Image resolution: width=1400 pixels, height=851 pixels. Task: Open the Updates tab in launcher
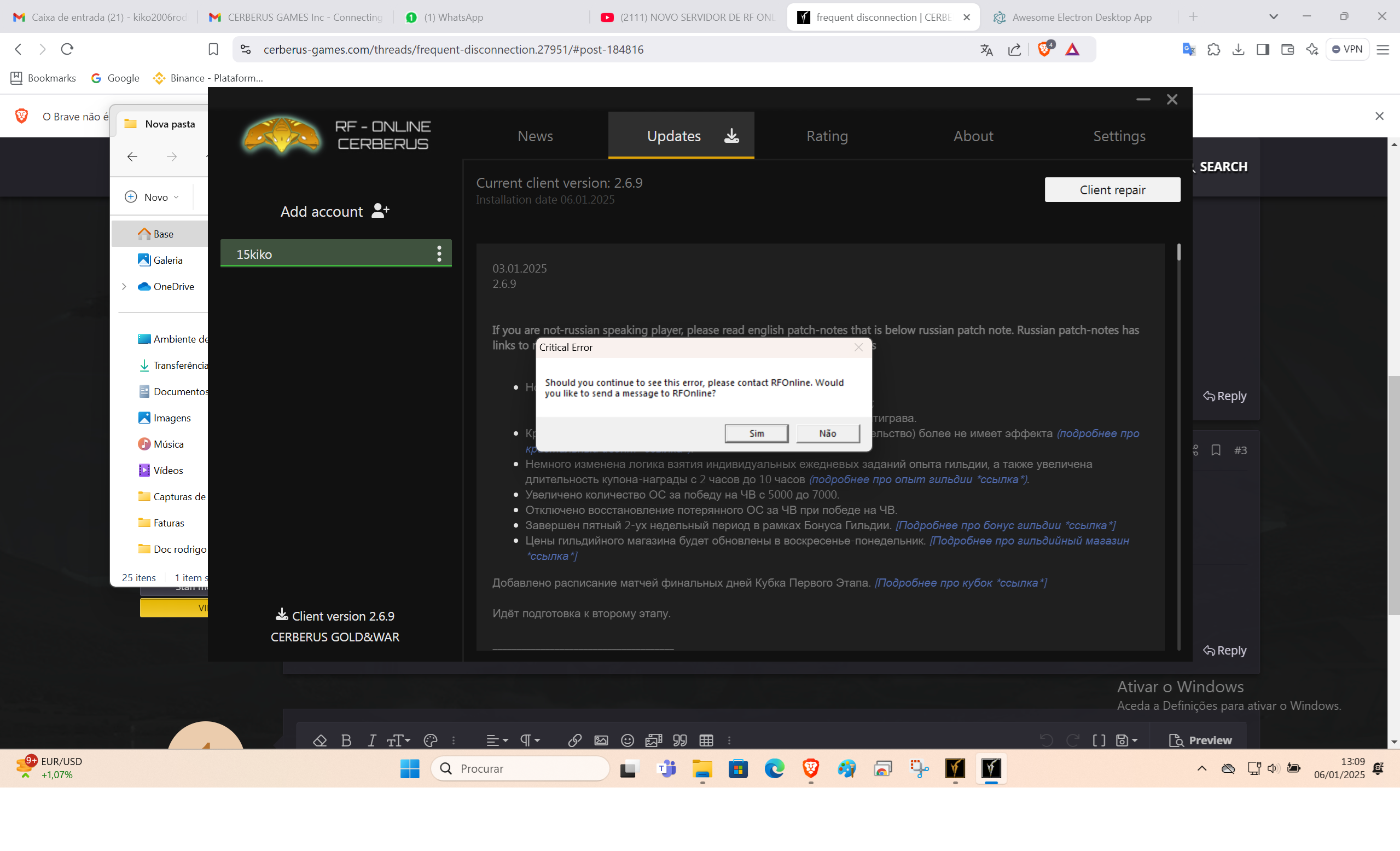click(x=681, y=136)
